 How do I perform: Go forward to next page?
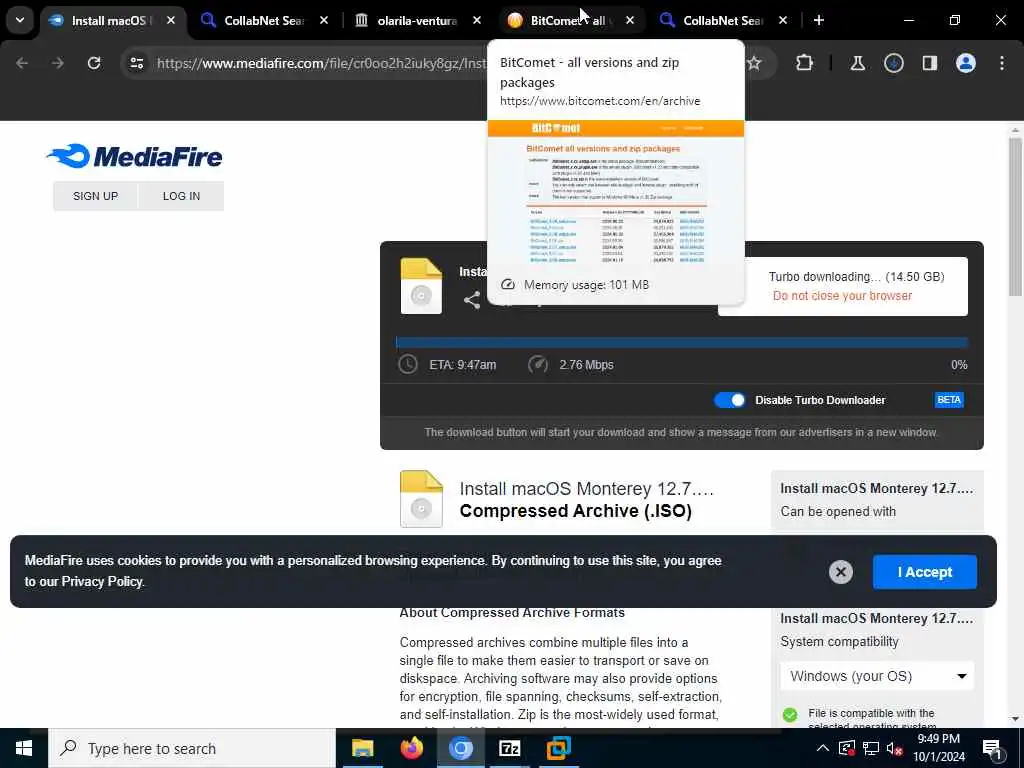coord(57,63)
